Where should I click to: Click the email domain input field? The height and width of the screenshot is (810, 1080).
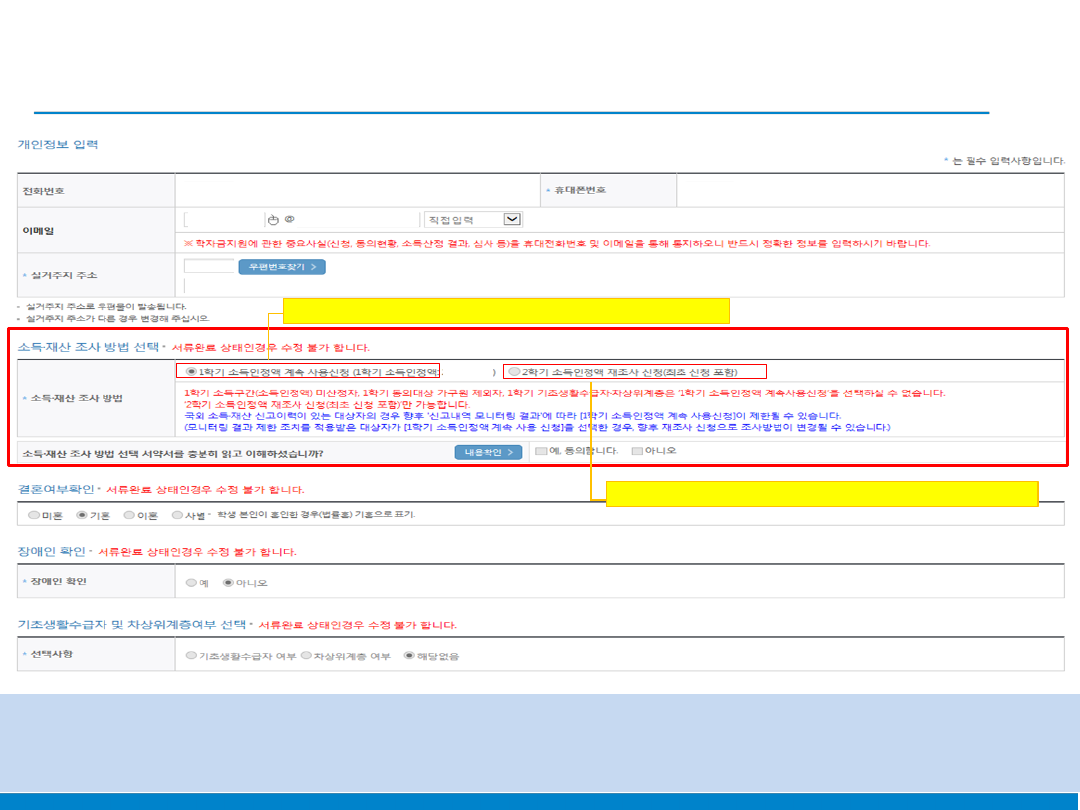point(359,220)
